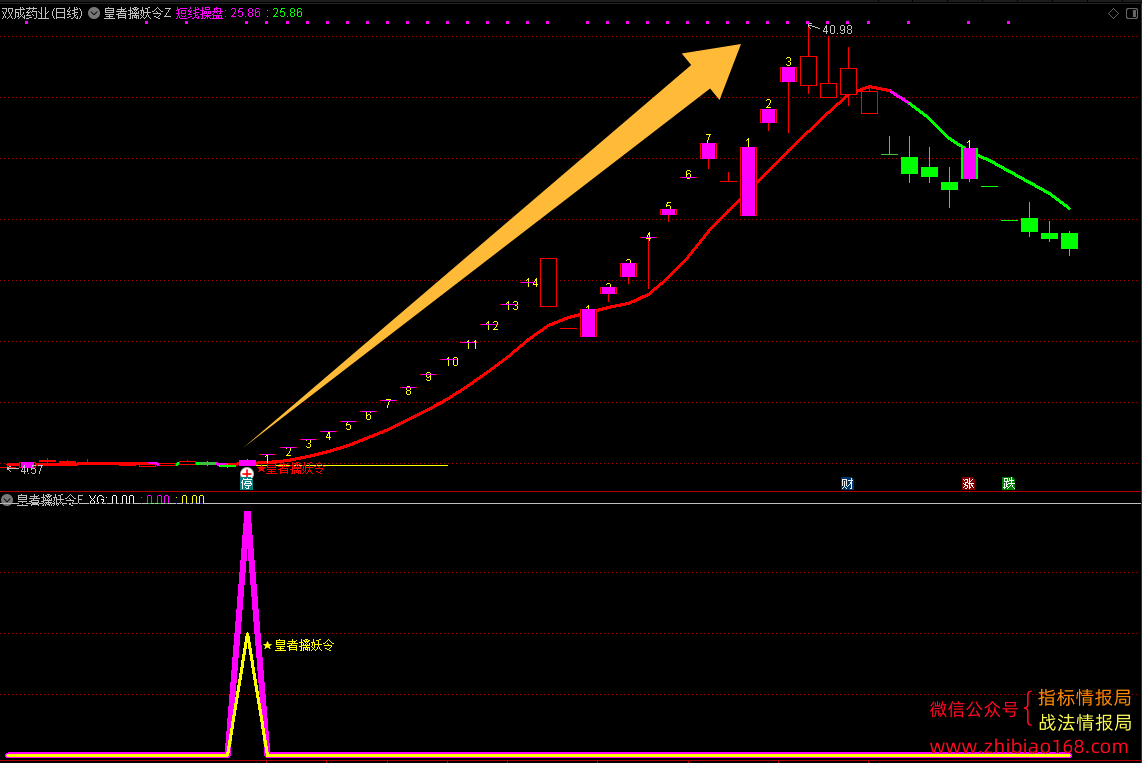Screen dimensions: 1142x763
Task: Click the diamond icon at top right
Action: click(1113, 13)
